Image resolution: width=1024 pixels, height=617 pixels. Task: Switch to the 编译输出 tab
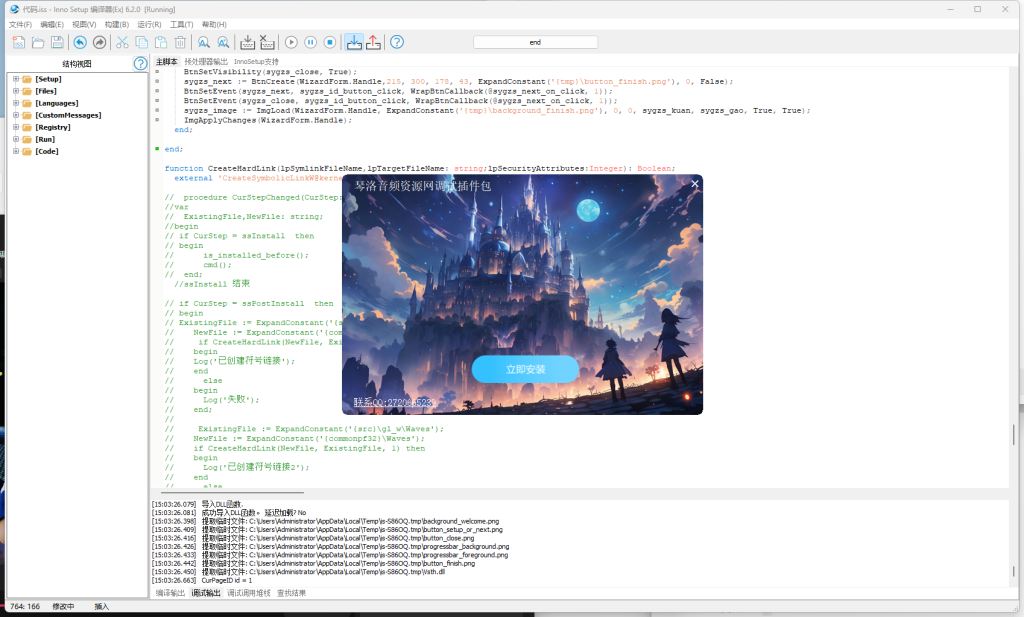170,593
